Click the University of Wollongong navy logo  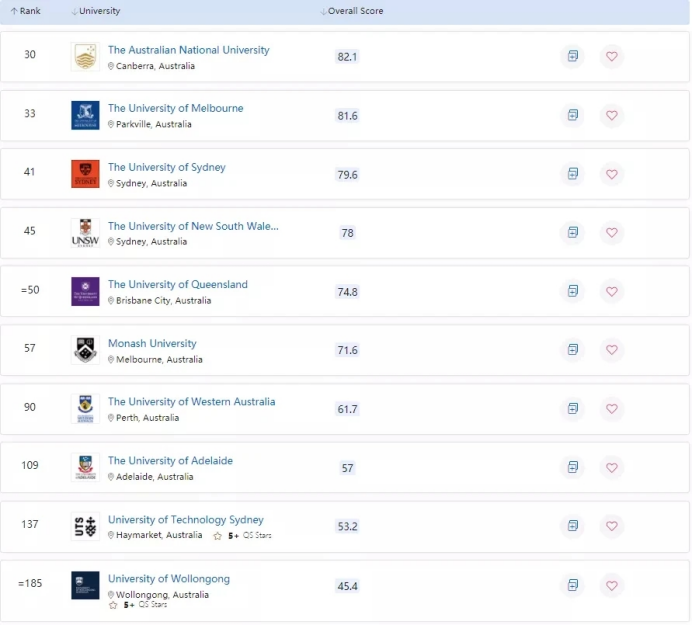pyautogui.click(x=85, y=585)
